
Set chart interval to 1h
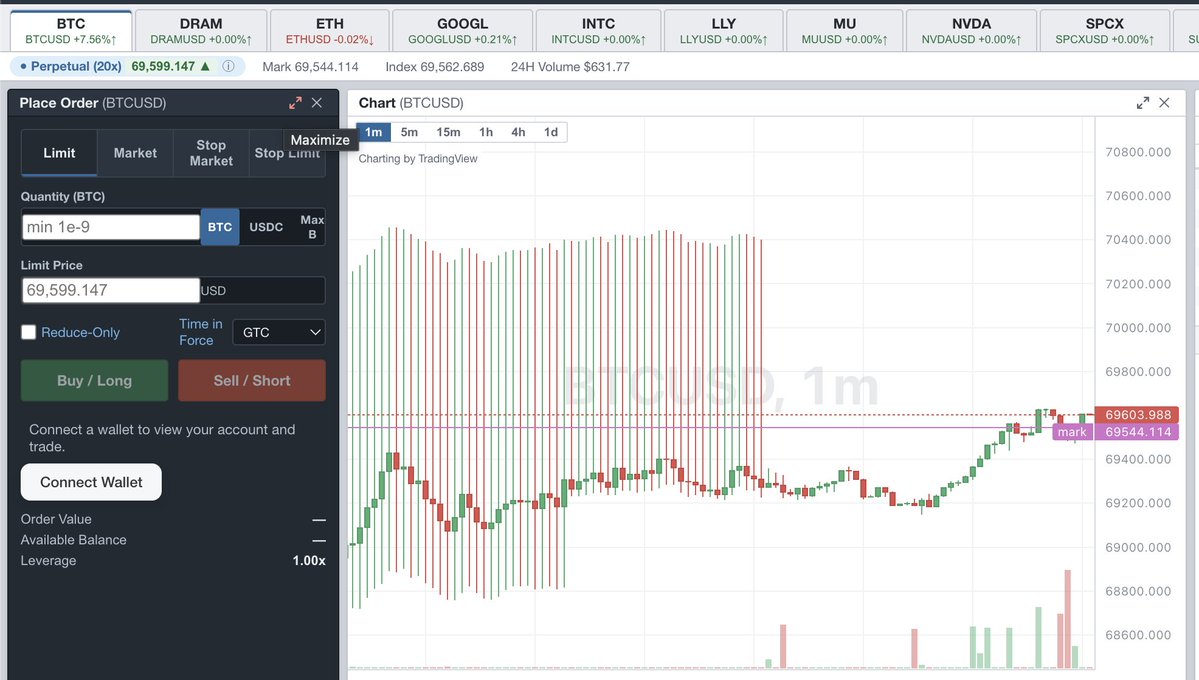click(486, 132)
